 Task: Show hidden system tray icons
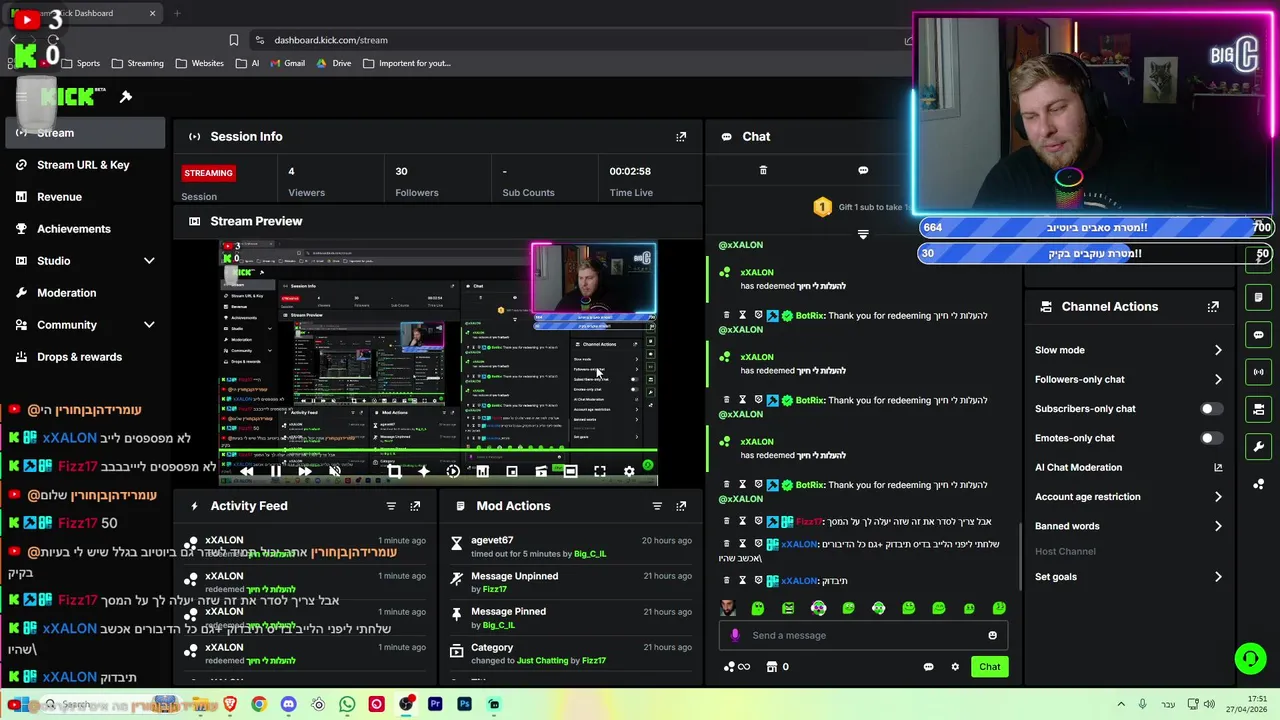point(1120,704)
